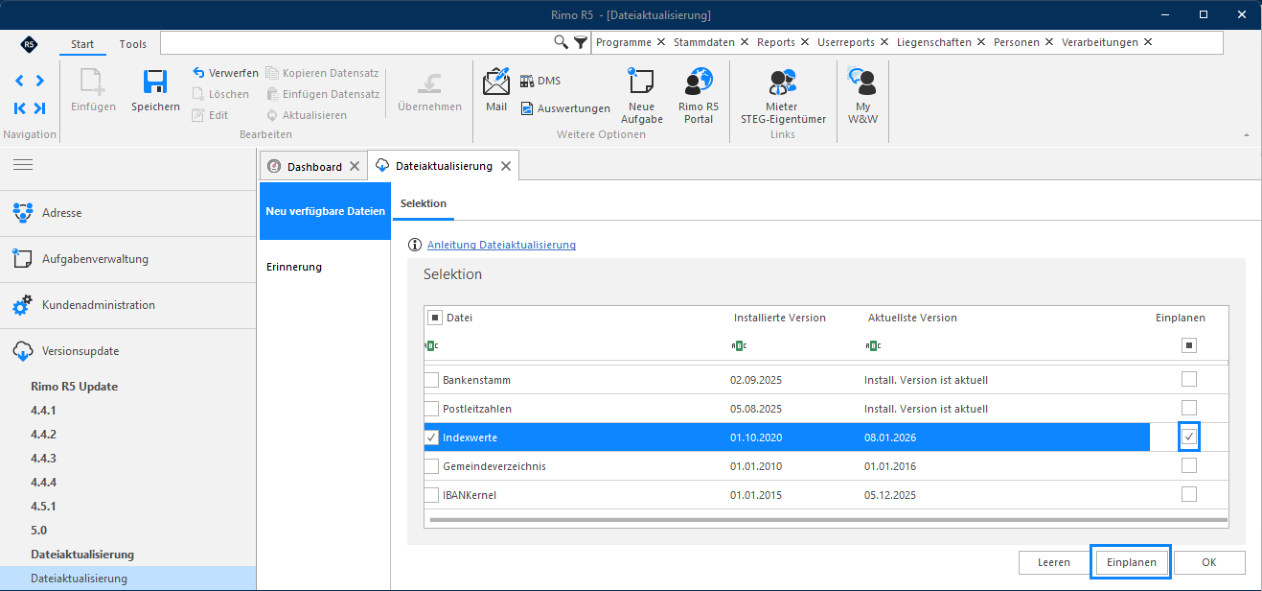Open the Anleitung Dateiaktualisierung link

coord(501,244)
